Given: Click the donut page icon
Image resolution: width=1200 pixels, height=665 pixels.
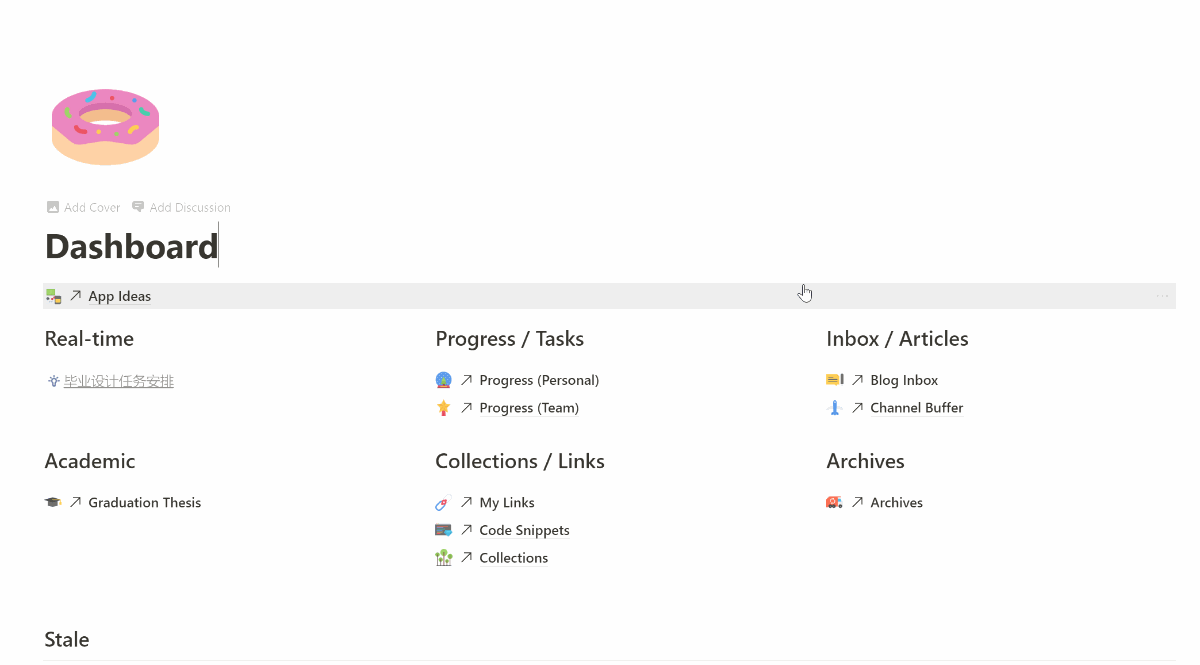Looking at the screenshot, I should pyautogui.click(x=105, y=127).
